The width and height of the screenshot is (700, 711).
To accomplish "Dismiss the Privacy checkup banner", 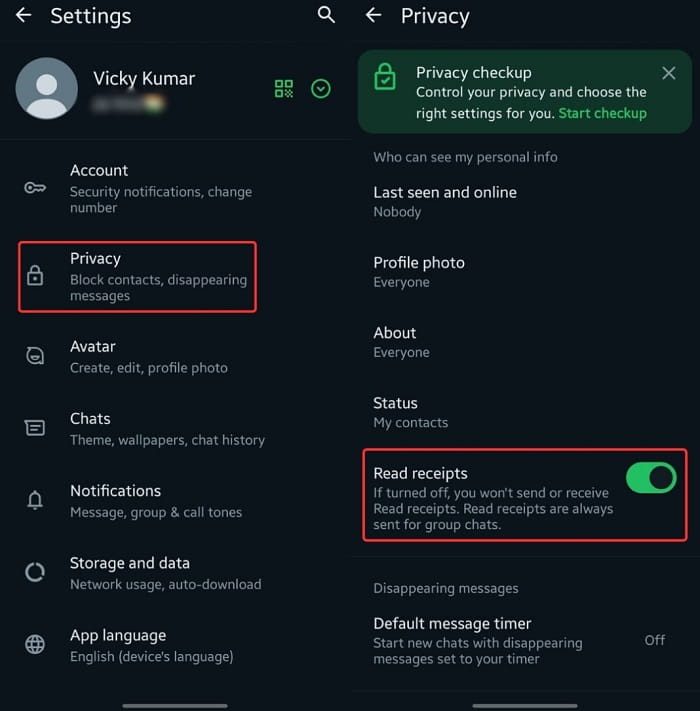I will pos(669,73).
